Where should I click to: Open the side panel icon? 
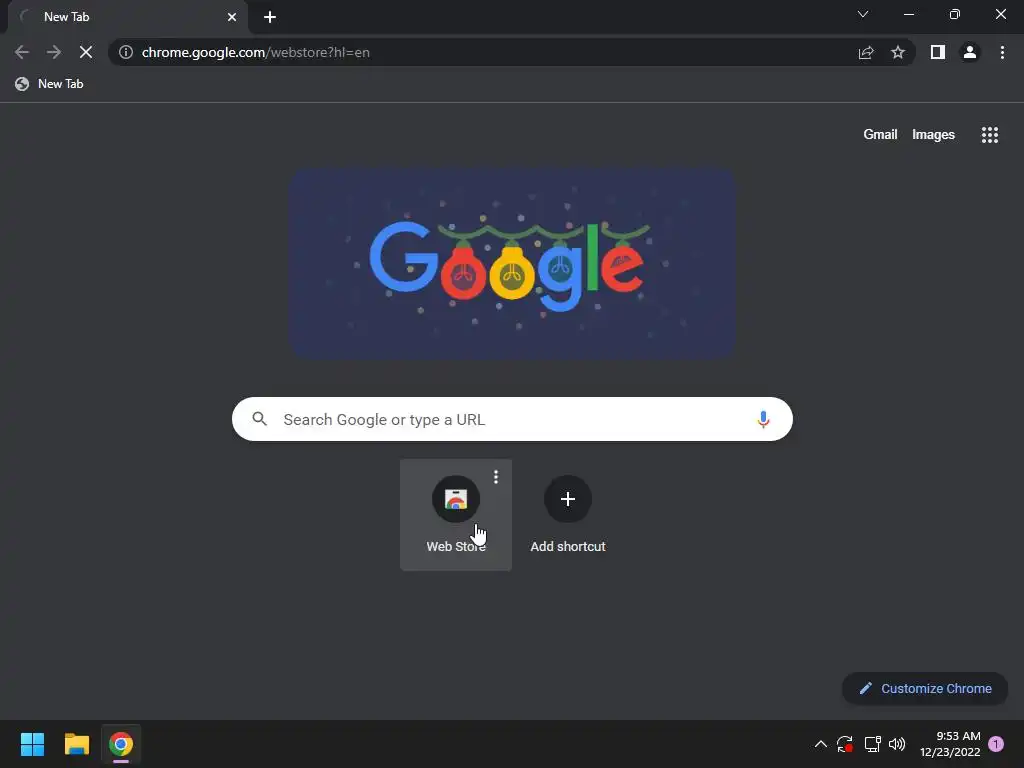(938, 52)
